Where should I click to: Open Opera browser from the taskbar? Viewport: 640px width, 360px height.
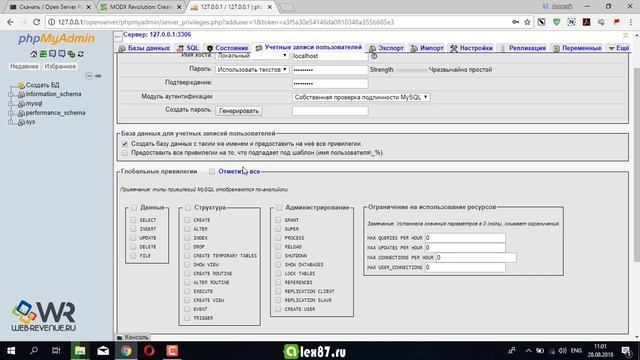tap(149, 351)
